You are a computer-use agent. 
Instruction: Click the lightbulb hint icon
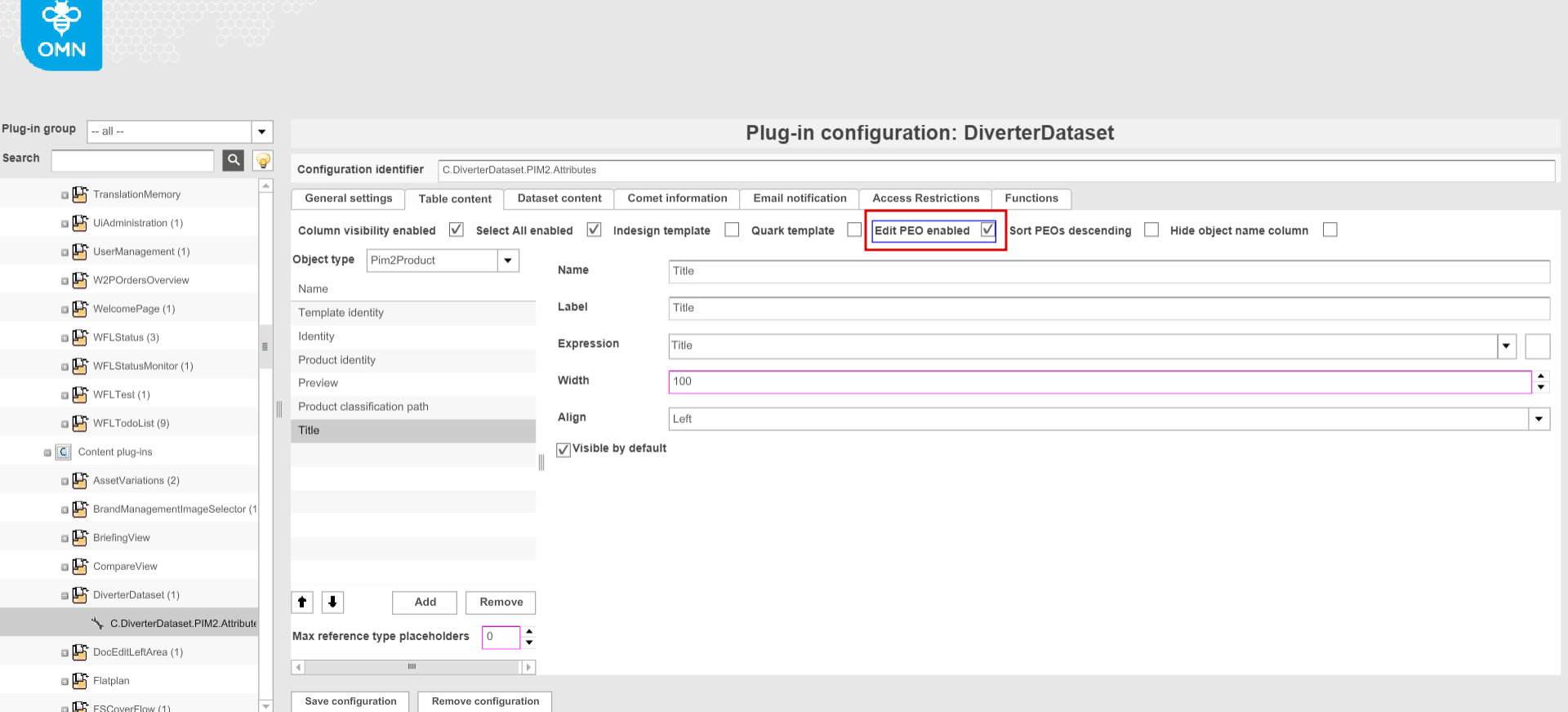[x=263, y=160]
